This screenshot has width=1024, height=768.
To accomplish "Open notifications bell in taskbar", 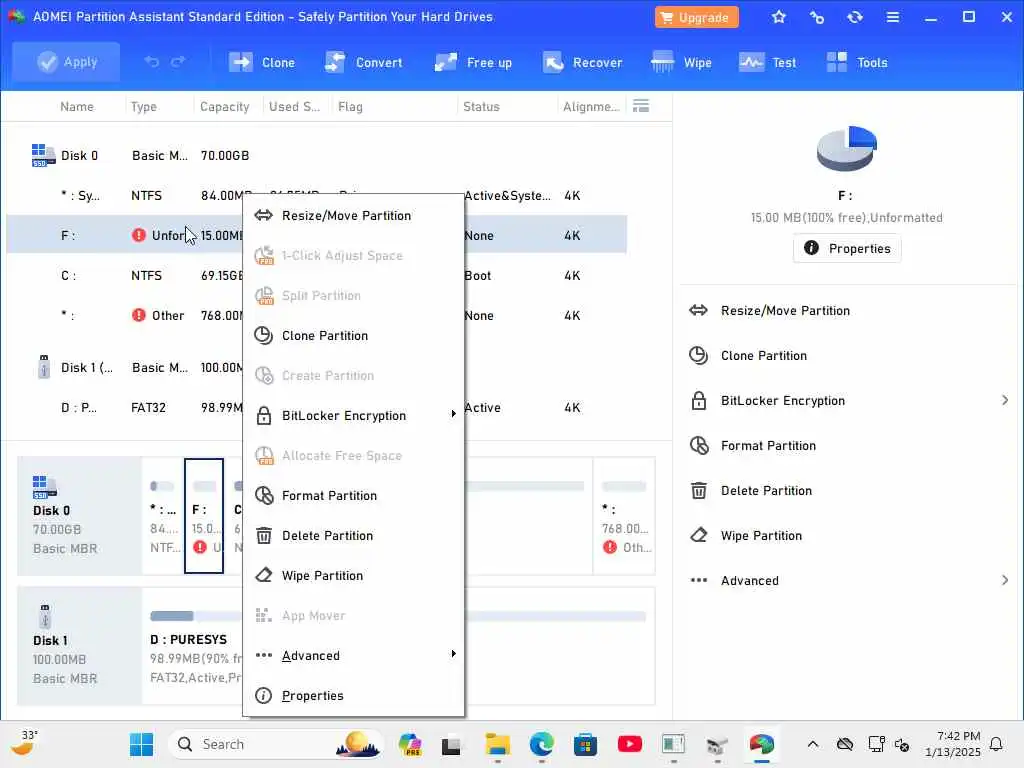I will pyautogui.click(x=997, y=744).
